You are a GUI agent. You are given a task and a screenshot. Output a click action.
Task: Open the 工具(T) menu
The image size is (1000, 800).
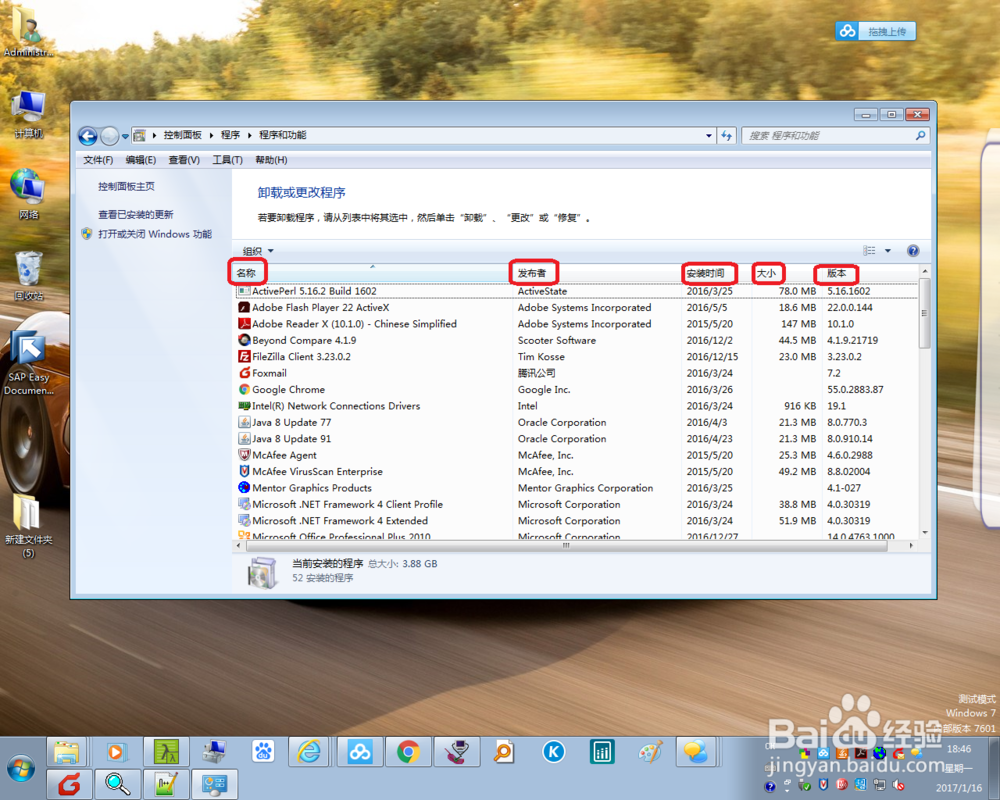click(227, 159)
